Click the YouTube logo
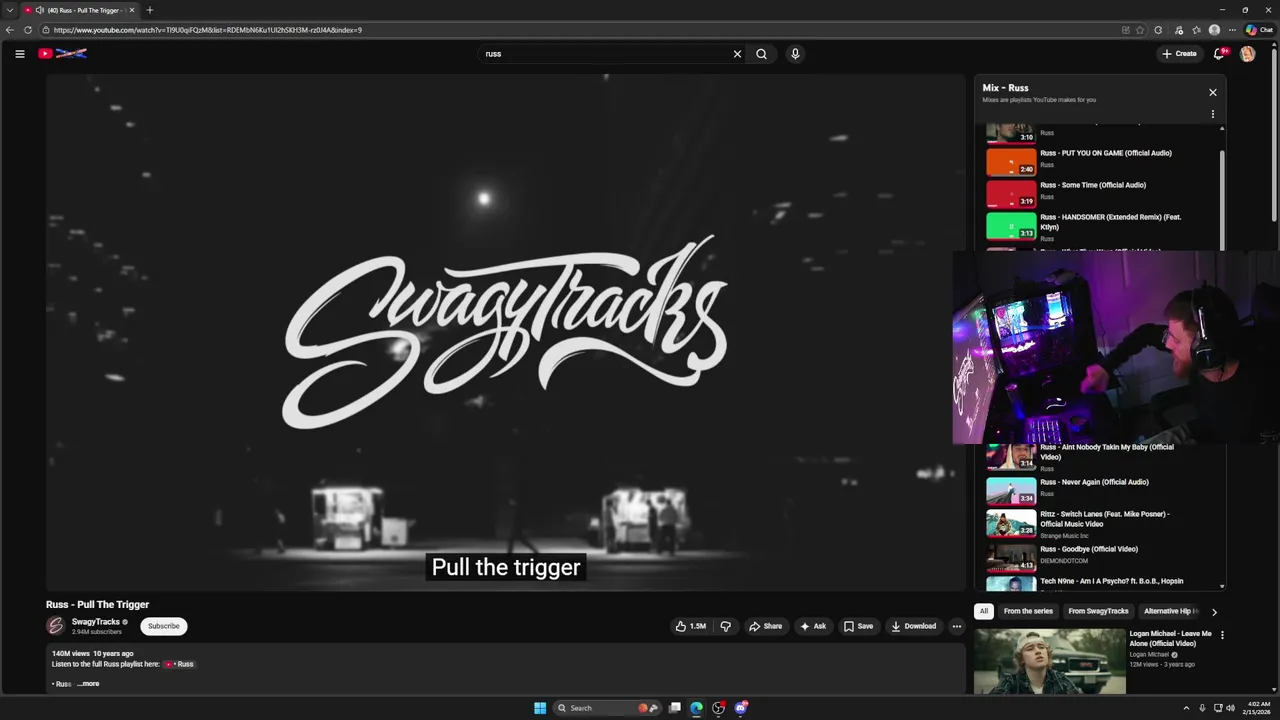This screenshot has height=720, width=1280. [62, 54]
